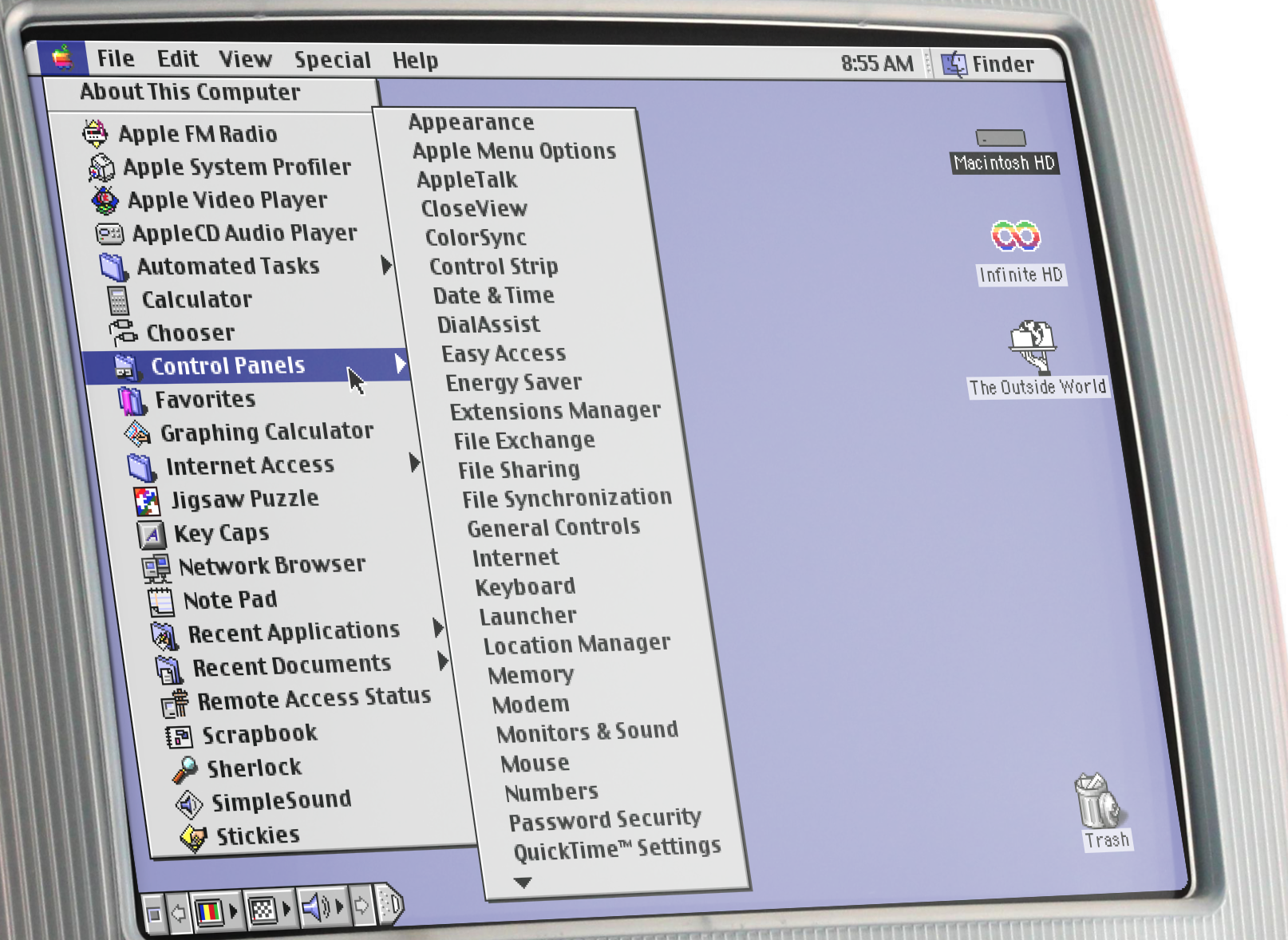Open Note Pad from its icon
The width and height of the screenshot is (1288, 940).
160,601
